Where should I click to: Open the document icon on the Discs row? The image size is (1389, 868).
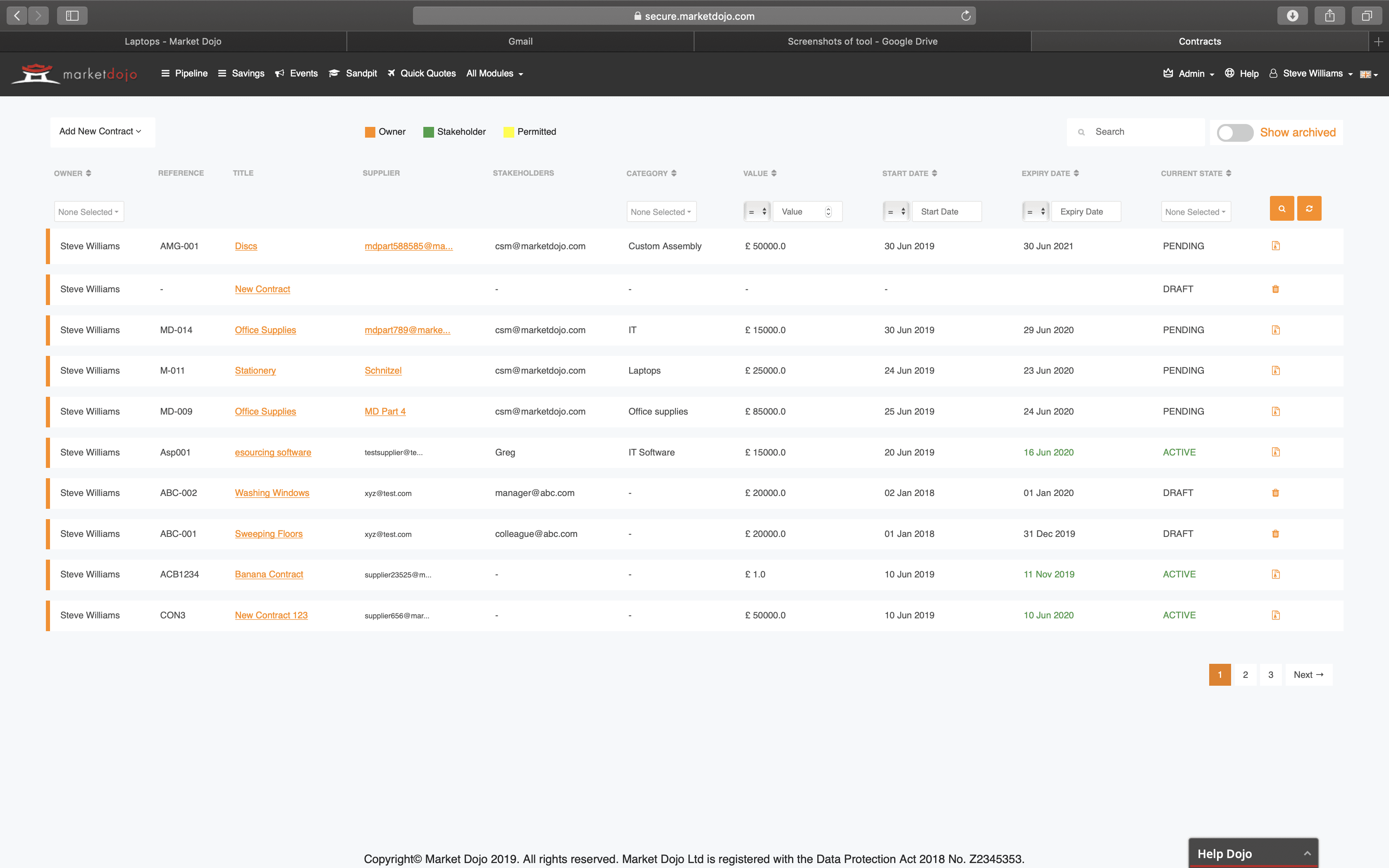(x=1275, y=246)
